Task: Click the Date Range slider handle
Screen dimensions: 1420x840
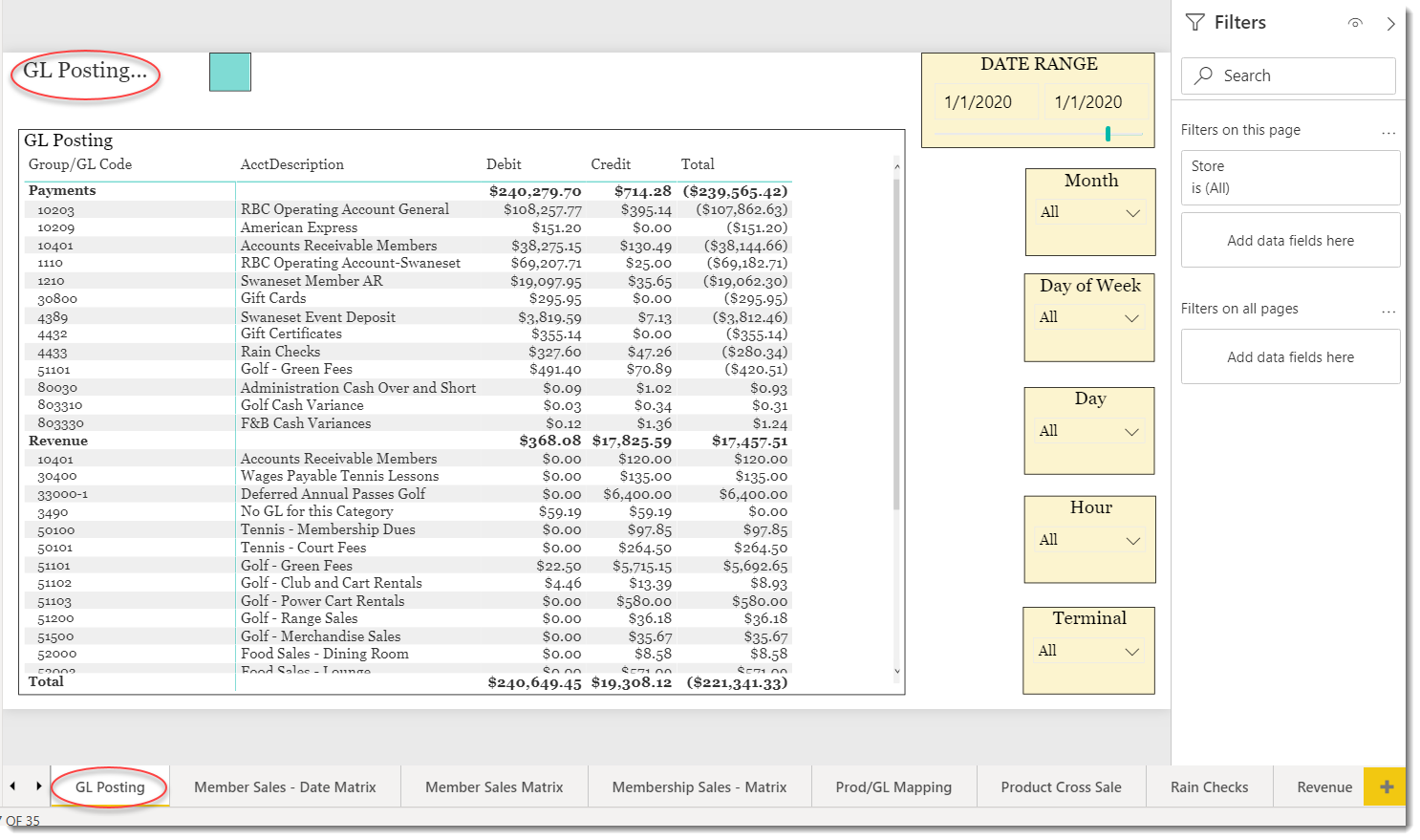Action: pyautogui.click(x=1108, y=134)
